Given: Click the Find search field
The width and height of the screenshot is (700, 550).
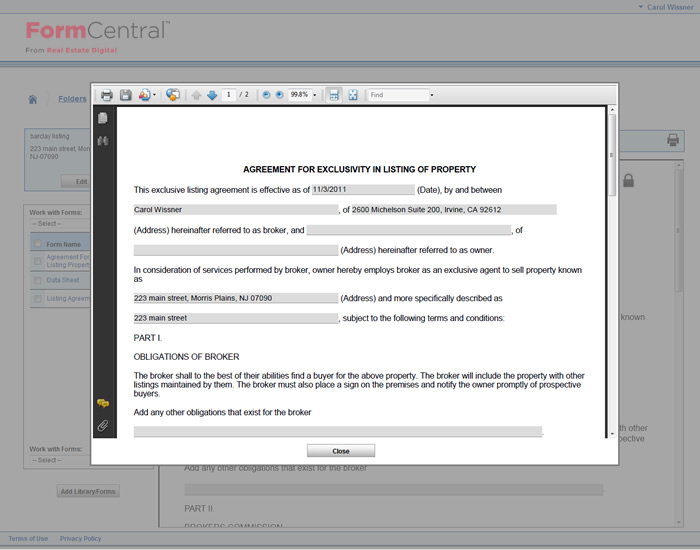Looking at the screenshot, I should (398, 95).
